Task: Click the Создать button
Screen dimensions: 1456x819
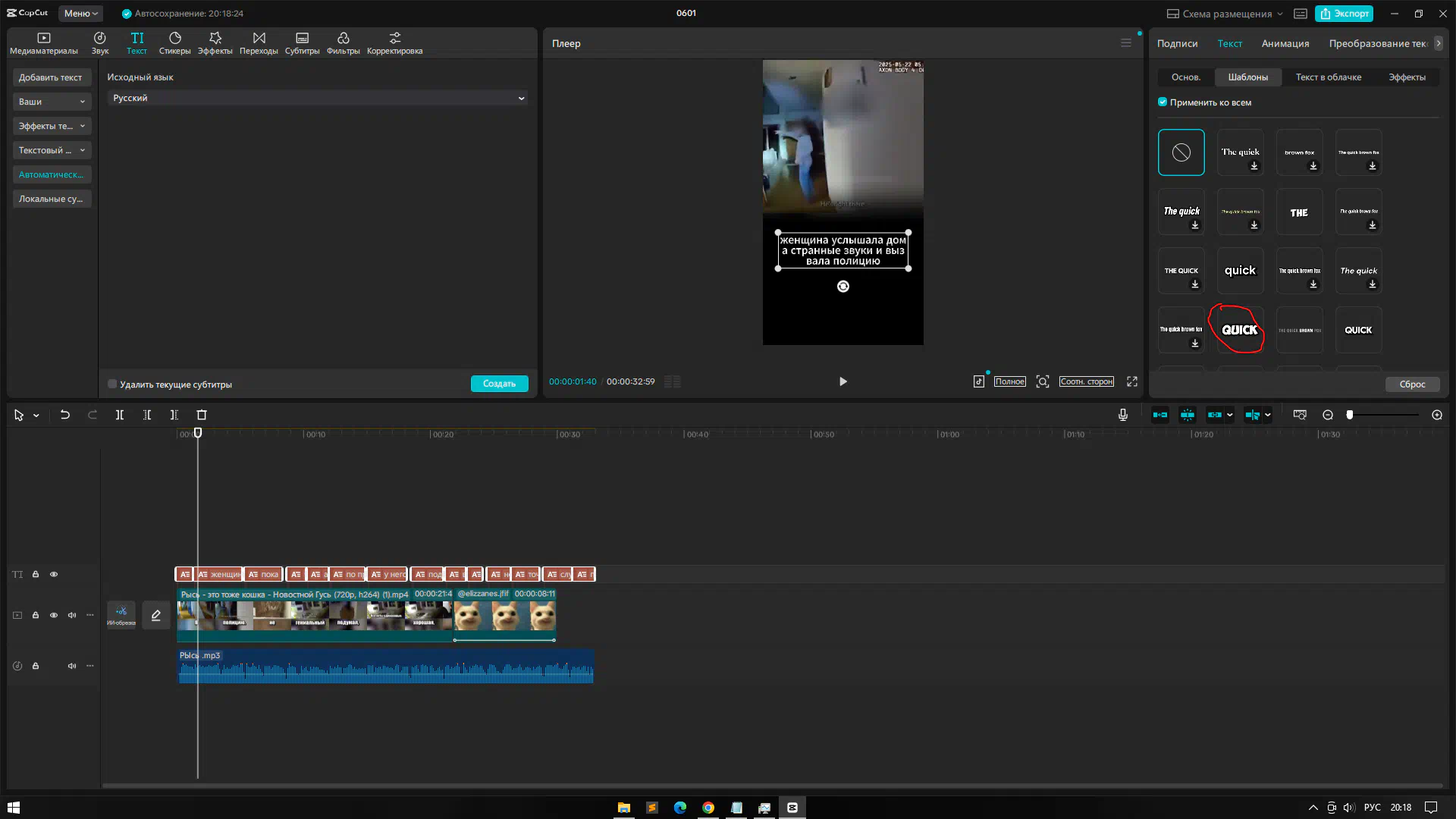Action: (x=499, y=384)
